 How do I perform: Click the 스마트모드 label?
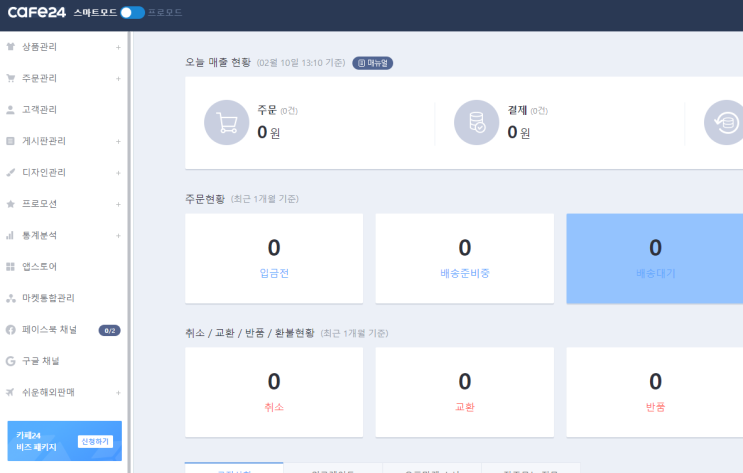(x=95, y=13)
